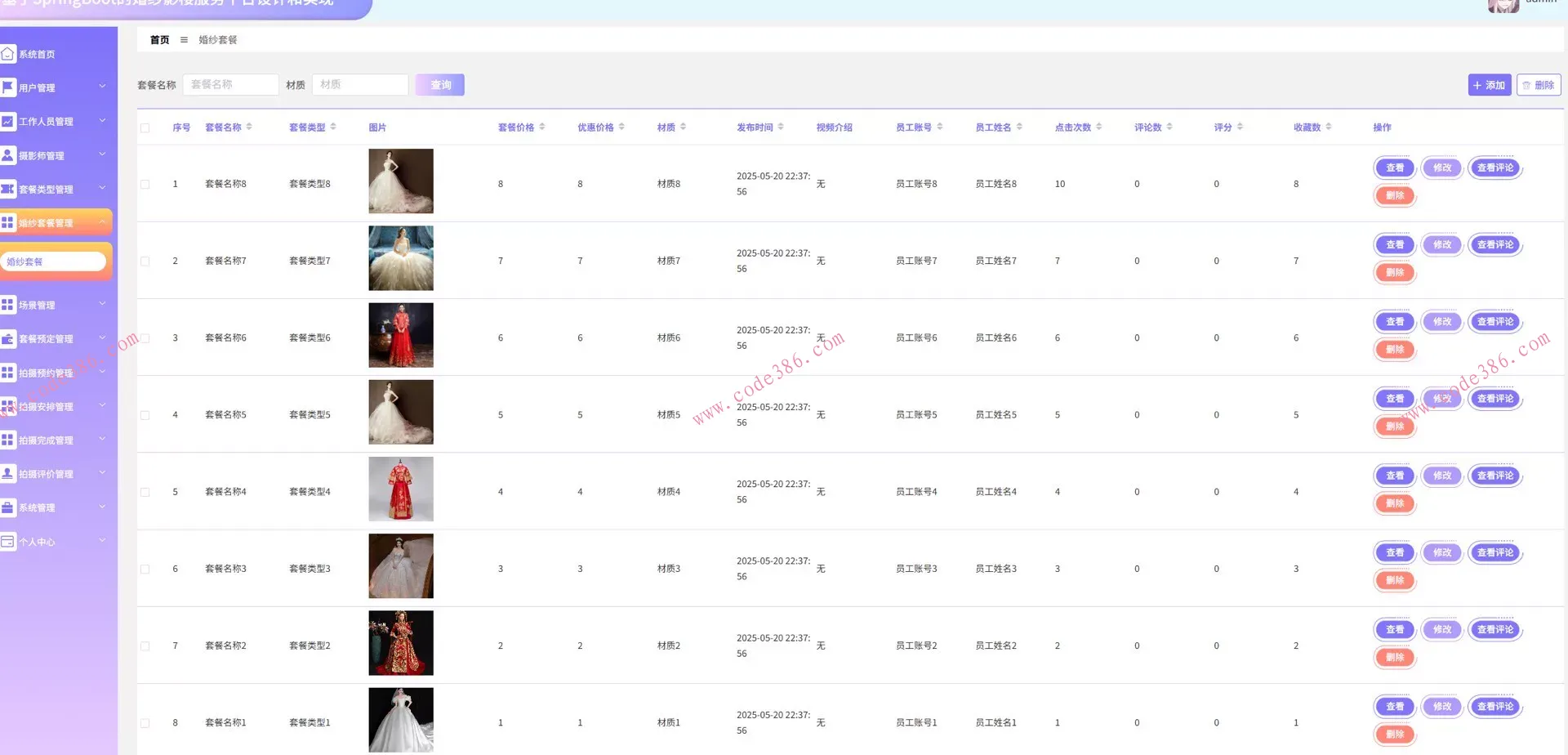Expand the 场景管理 menu chevron
Image resolution: width=1568 pixels, height=755 pixels.
click(x=102, y=304)
